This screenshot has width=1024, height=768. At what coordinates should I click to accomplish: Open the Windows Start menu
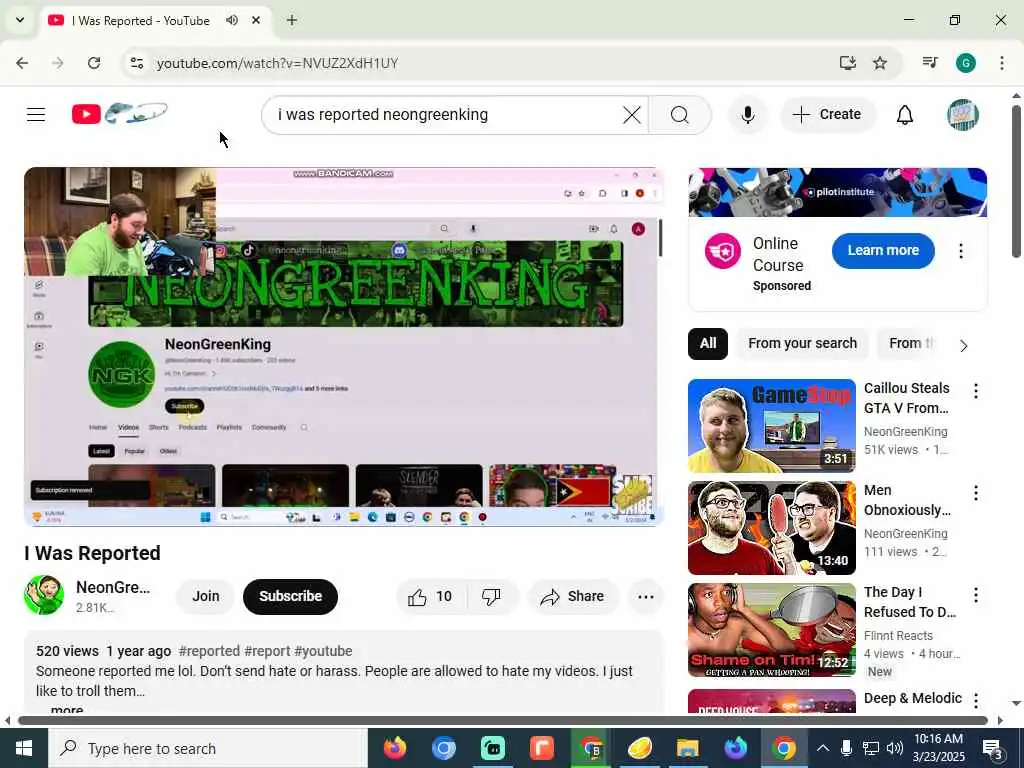(x=24, y=748)
